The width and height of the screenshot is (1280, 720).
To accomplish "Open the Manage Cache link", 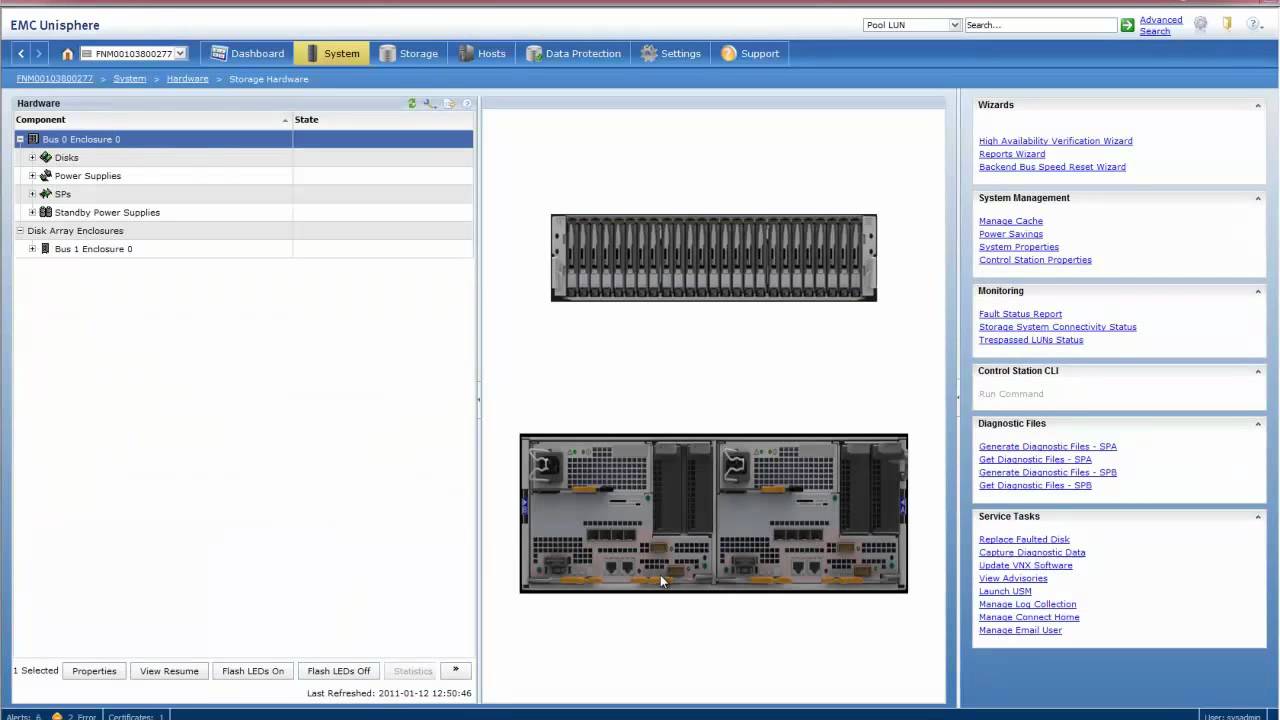I will [x=1010, y=221].
